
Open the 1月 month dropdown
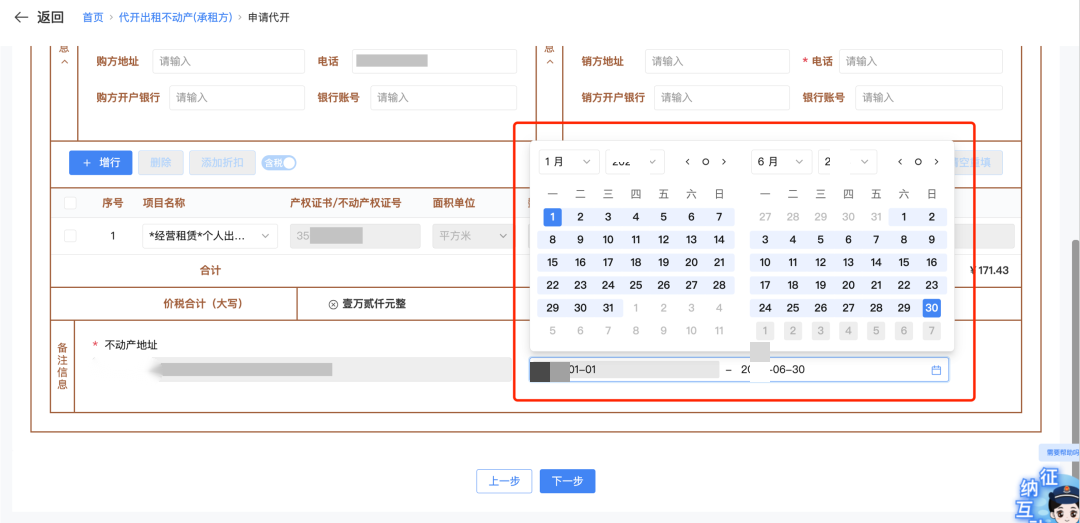coord(569,162)
